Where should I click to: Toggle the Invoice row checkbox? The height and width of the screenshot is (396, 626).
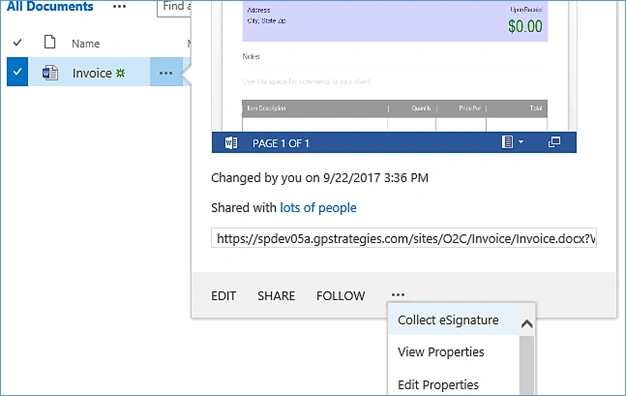click(17, 72)
